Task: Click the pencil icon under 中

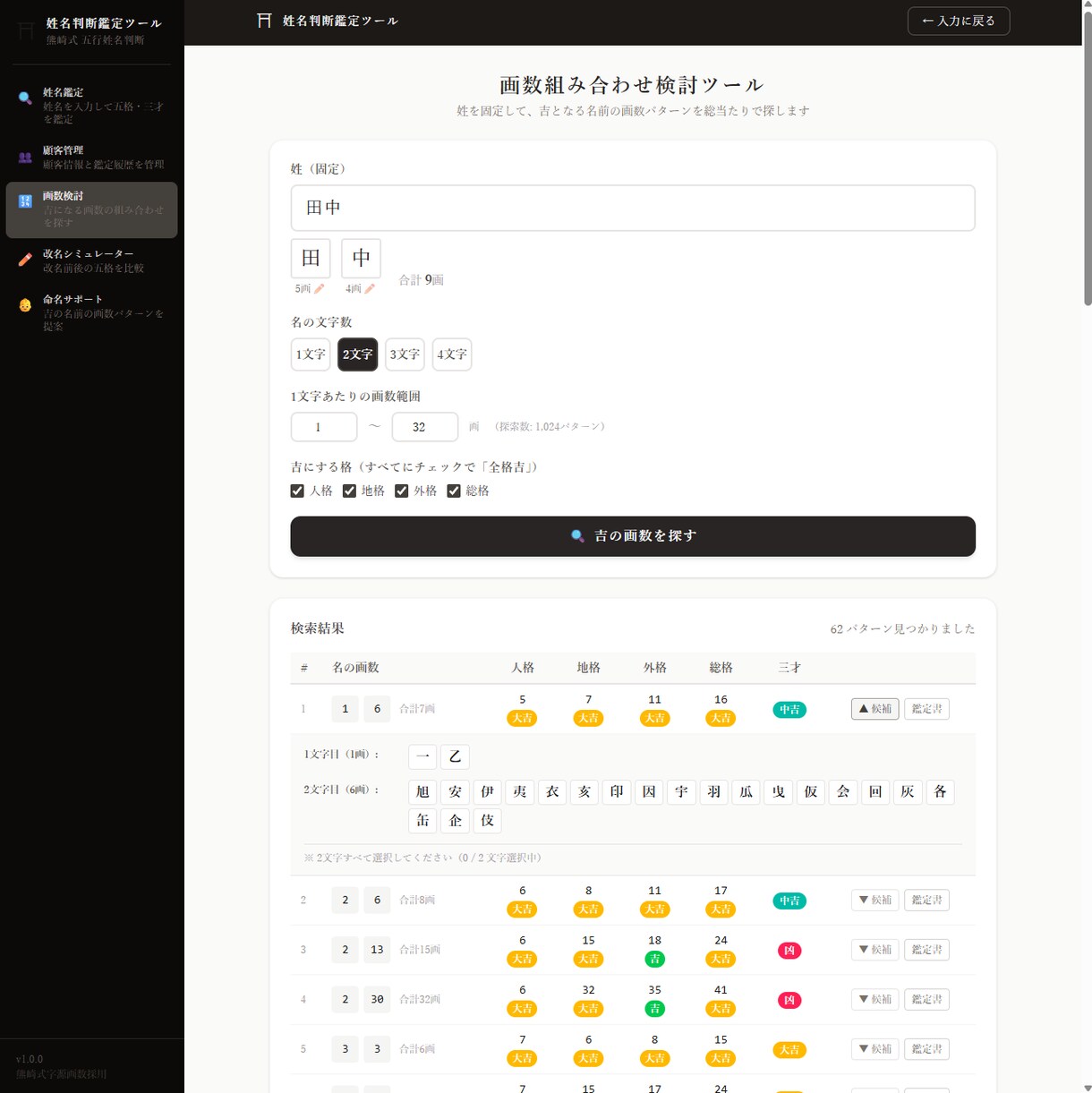Action: 370,288
